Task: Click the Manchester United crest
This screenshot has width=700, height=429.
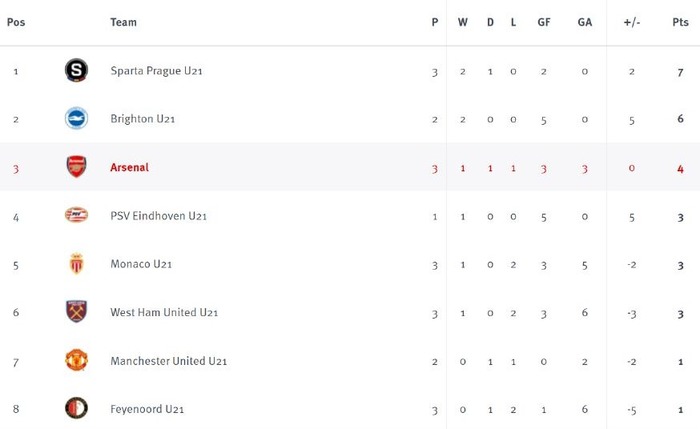Action: (76, 360)
